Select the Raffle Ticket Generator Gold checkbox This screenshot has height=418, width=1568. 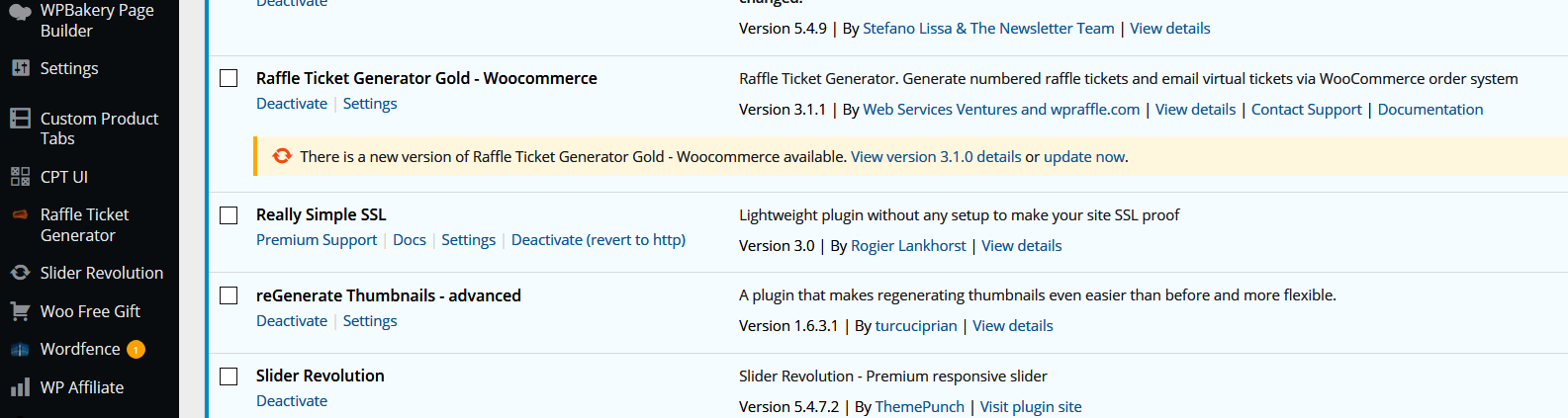point(229,78)
